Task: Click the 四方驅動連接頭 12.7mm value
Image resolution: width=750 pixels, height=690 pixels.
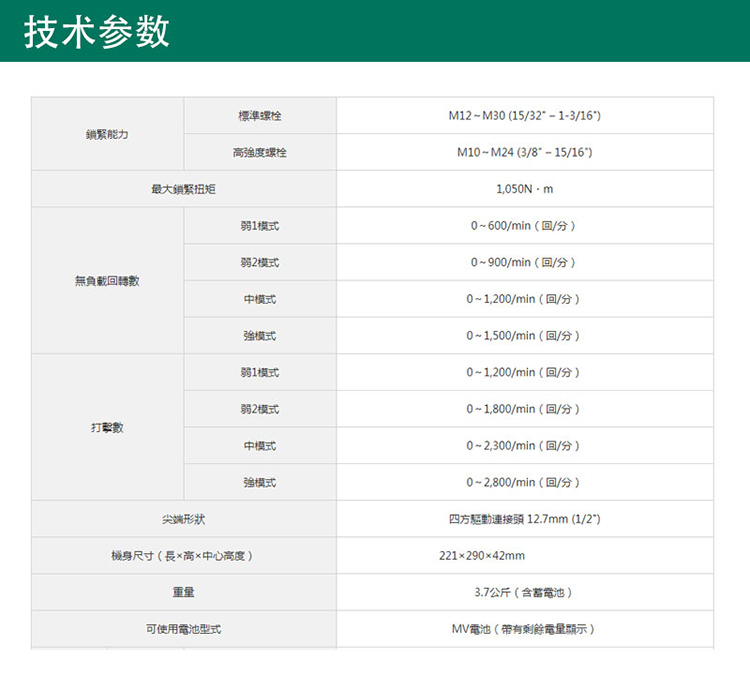Action: [524, 519]
